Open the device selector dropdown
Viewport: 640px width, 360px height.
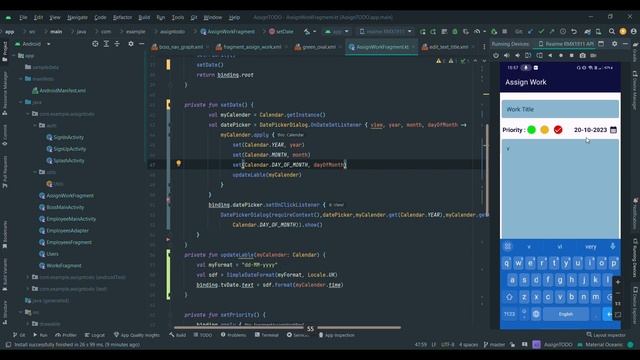click(x=386, y=31)
